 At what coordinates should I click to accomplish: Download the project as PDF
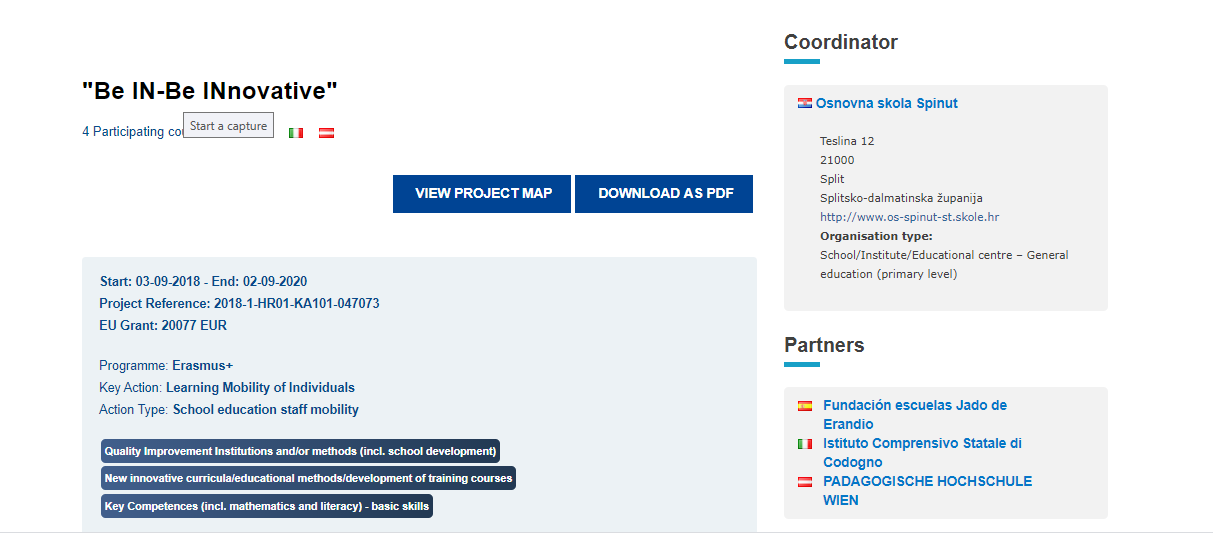[664, 194]
